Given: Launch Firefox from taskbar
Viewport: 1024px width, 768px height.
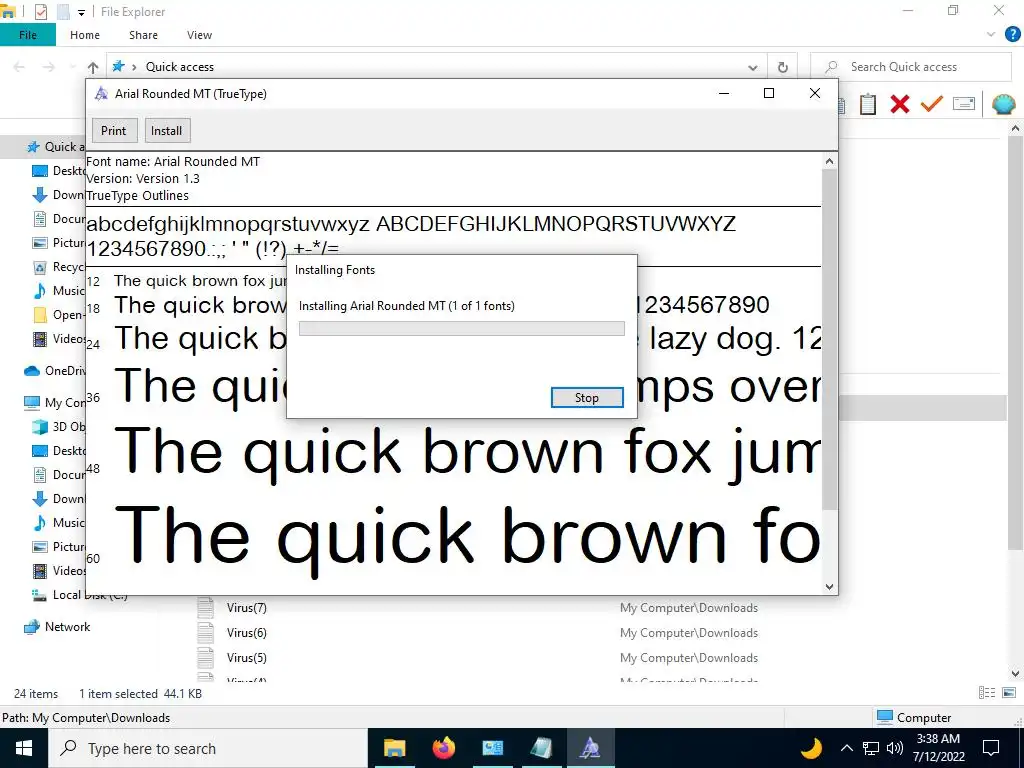Looking at the screenshot, I should click(443, 748).
